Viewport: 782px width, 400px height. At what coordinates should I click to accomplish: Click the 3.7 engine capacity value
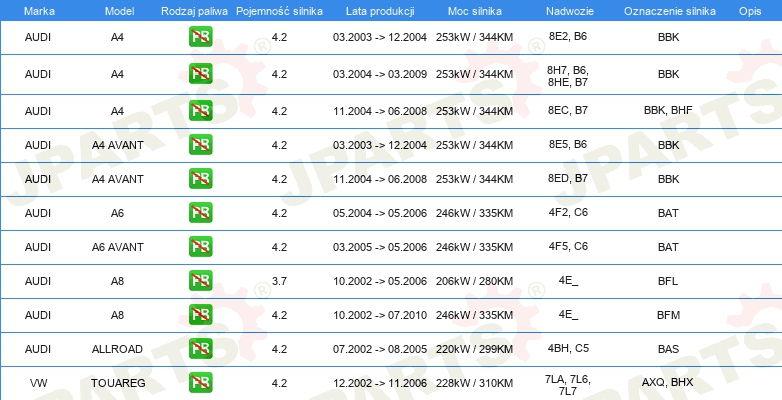click(x=279, y=281)
